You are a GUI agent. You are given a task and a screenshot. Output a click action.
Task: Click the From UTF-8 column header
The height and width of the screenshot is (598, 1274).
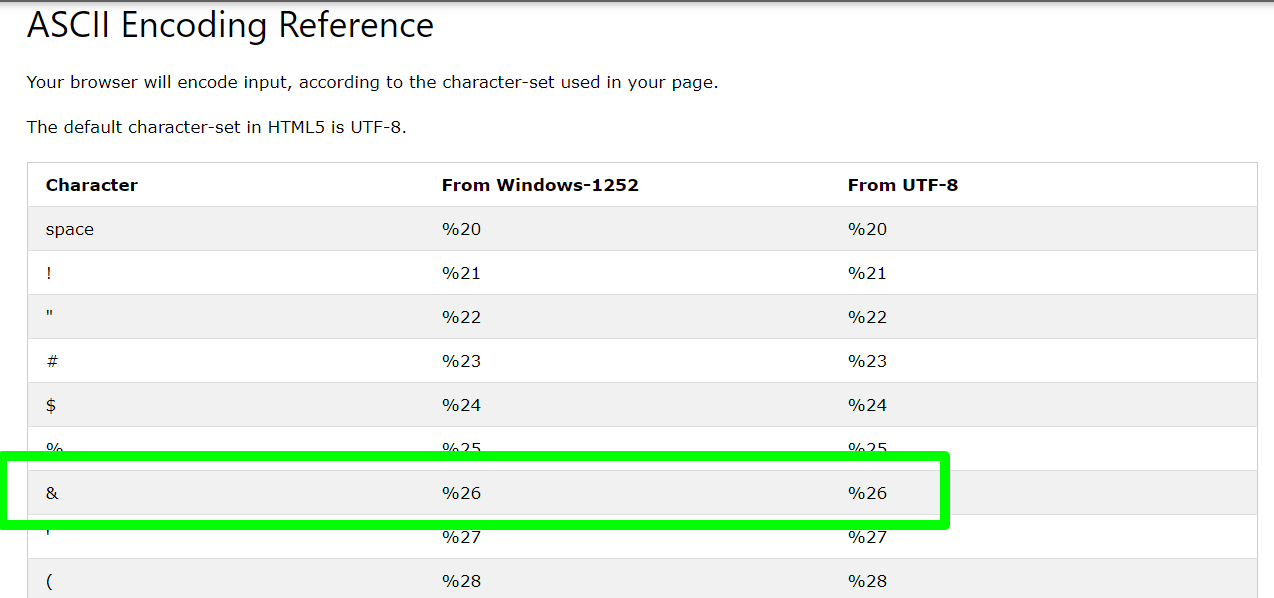(903, 185)
